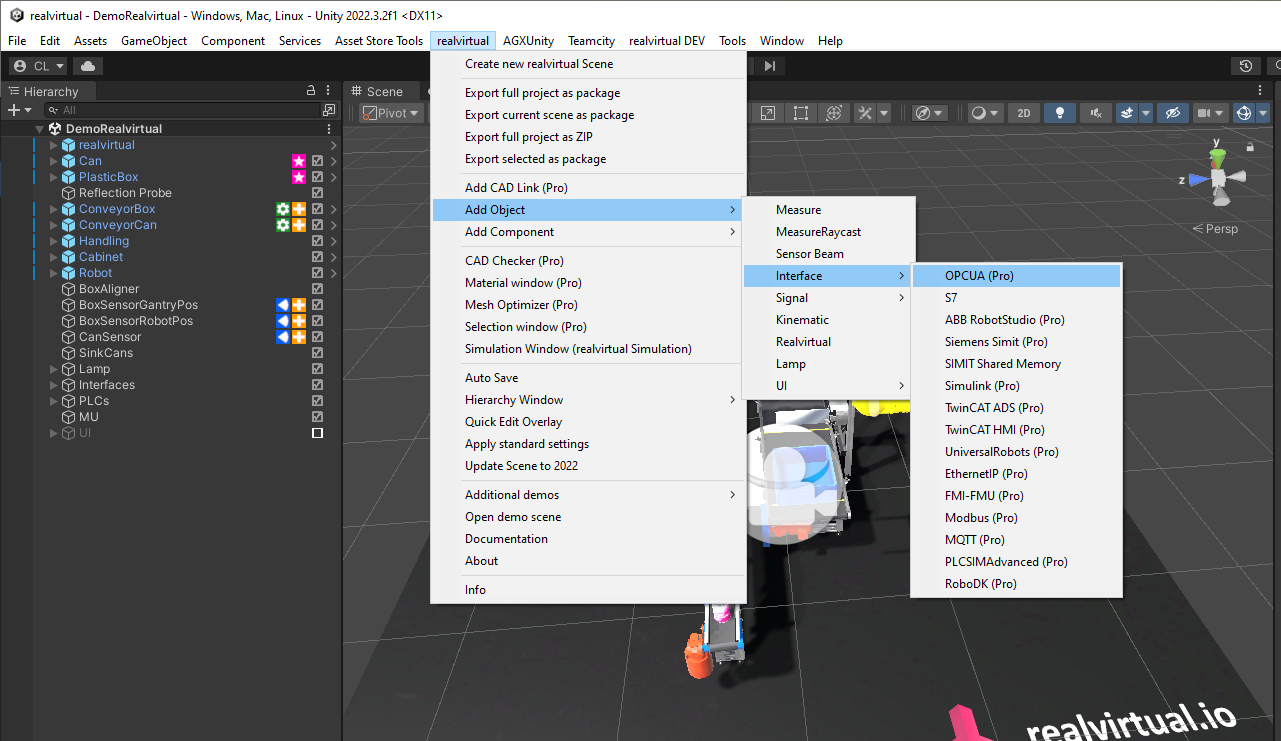1281x741 pixels.
Task: Click the cloud services icon
Action: pos(88,66)
